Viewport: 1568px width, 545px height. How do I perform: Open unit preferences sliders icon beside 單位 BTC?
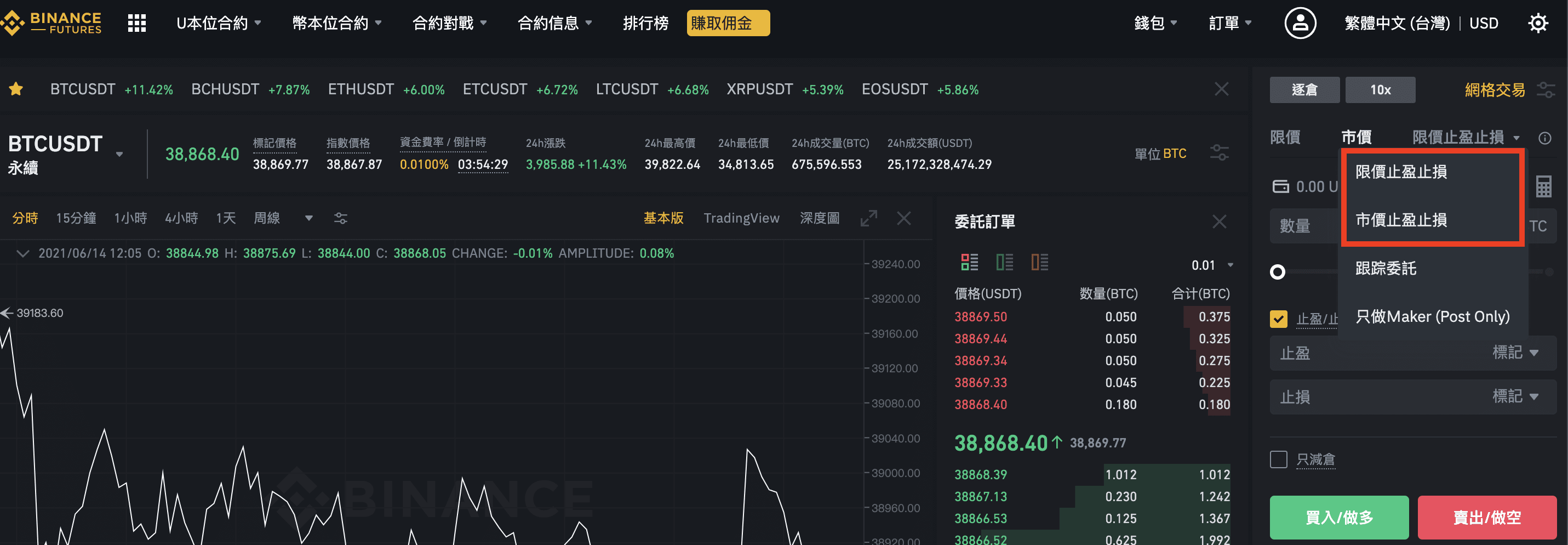click(x=1219, y=153)
